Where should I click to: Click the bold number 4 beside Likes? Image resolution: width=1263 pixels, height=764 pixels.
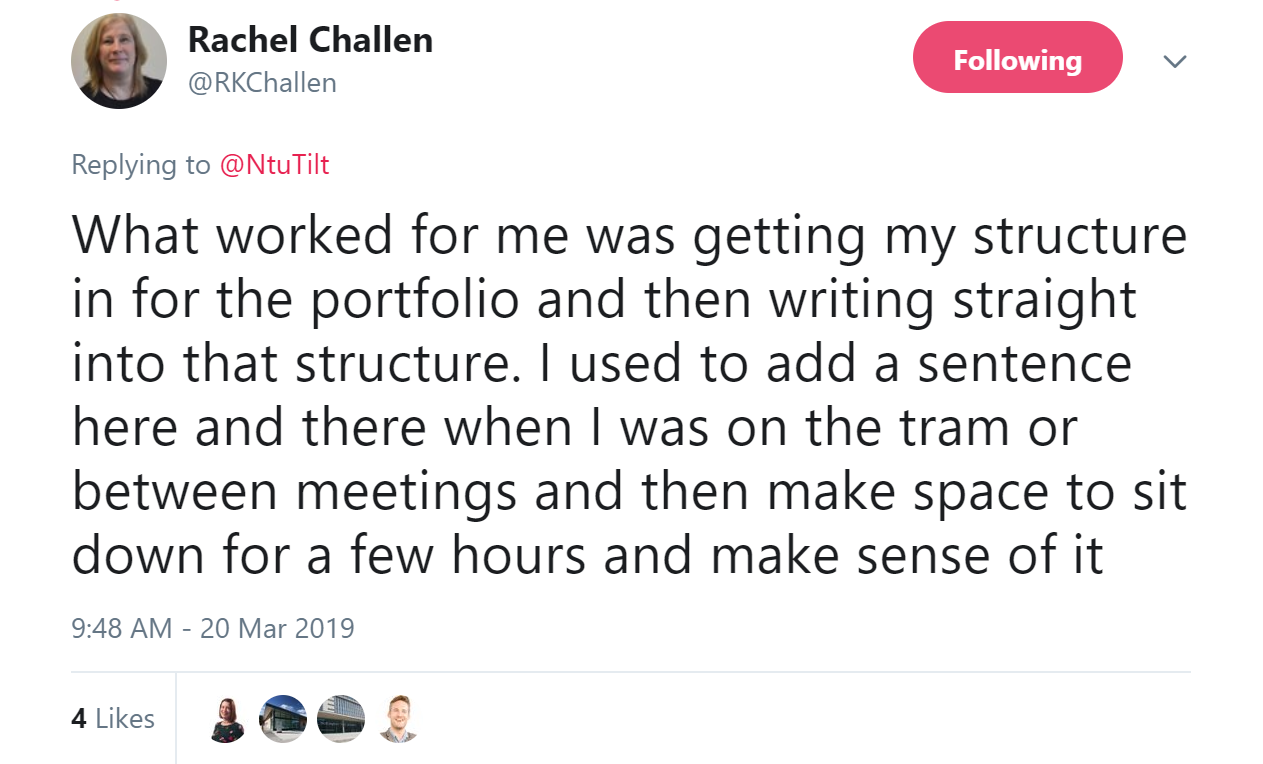(x=79, y=718)
